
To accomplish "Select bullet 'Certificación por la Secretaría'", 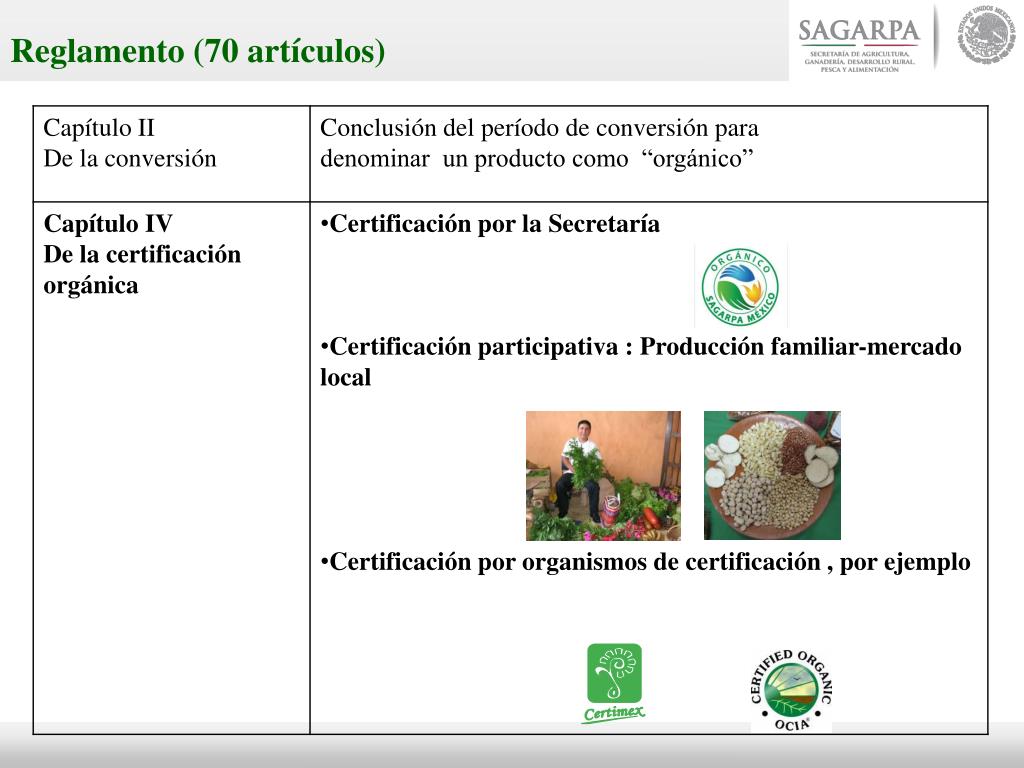I will click(490, 224).
